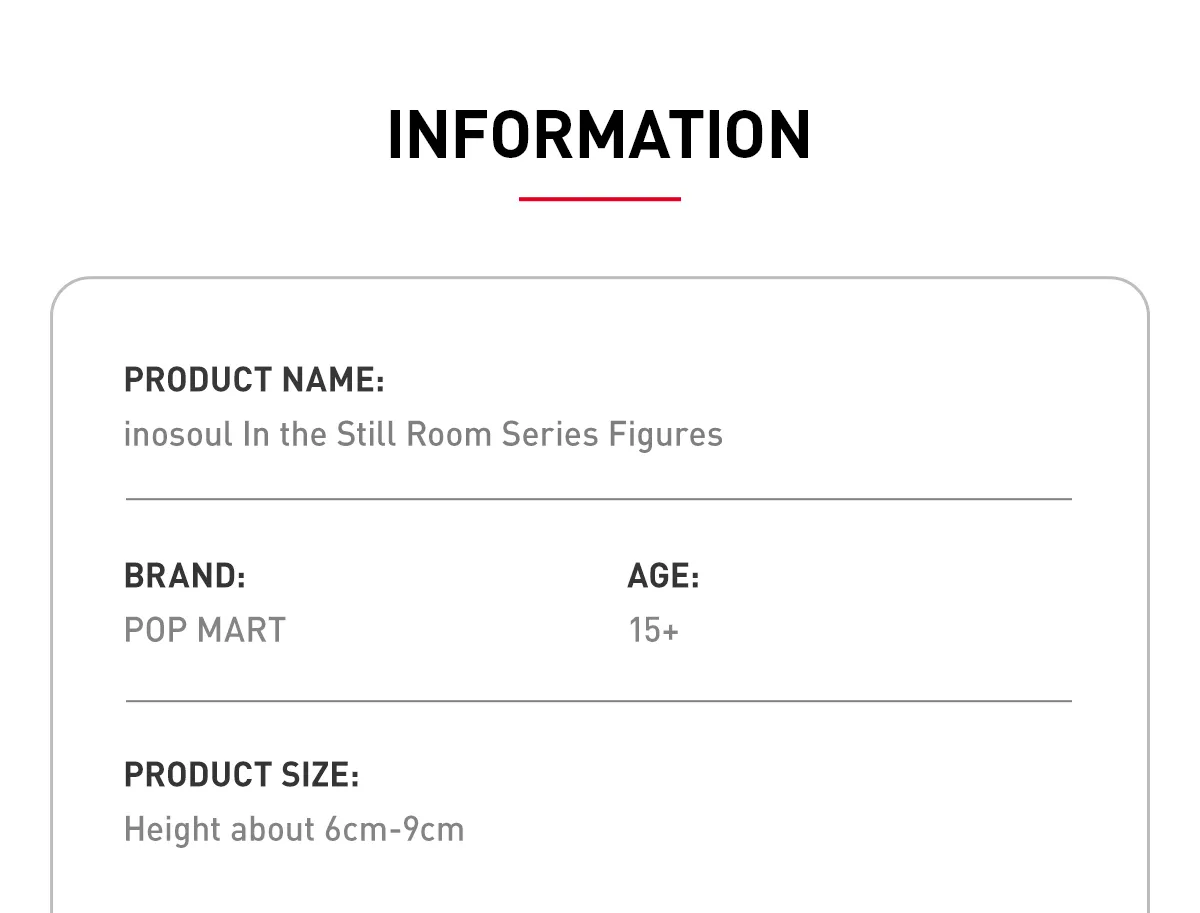This screenshot has width=1200, height=913.
Task: Select the BRAND: label
Action: pos(185,576)
